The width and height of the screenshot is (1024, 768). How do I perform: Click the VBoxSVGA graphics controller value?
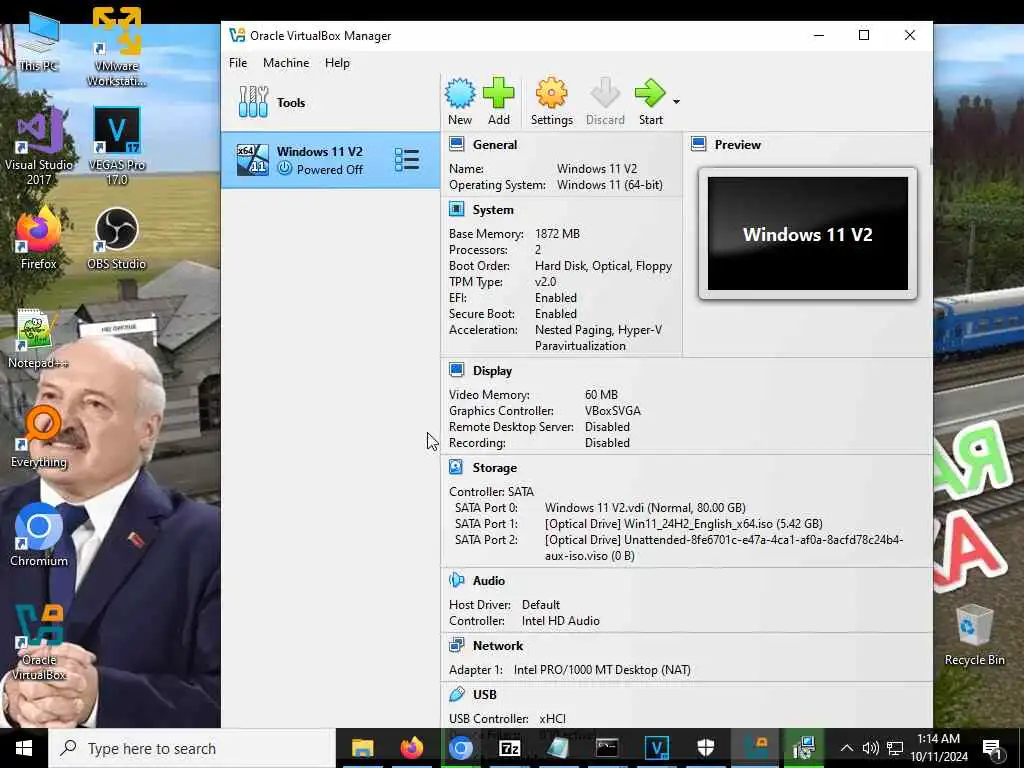click(x=613, y=411)
